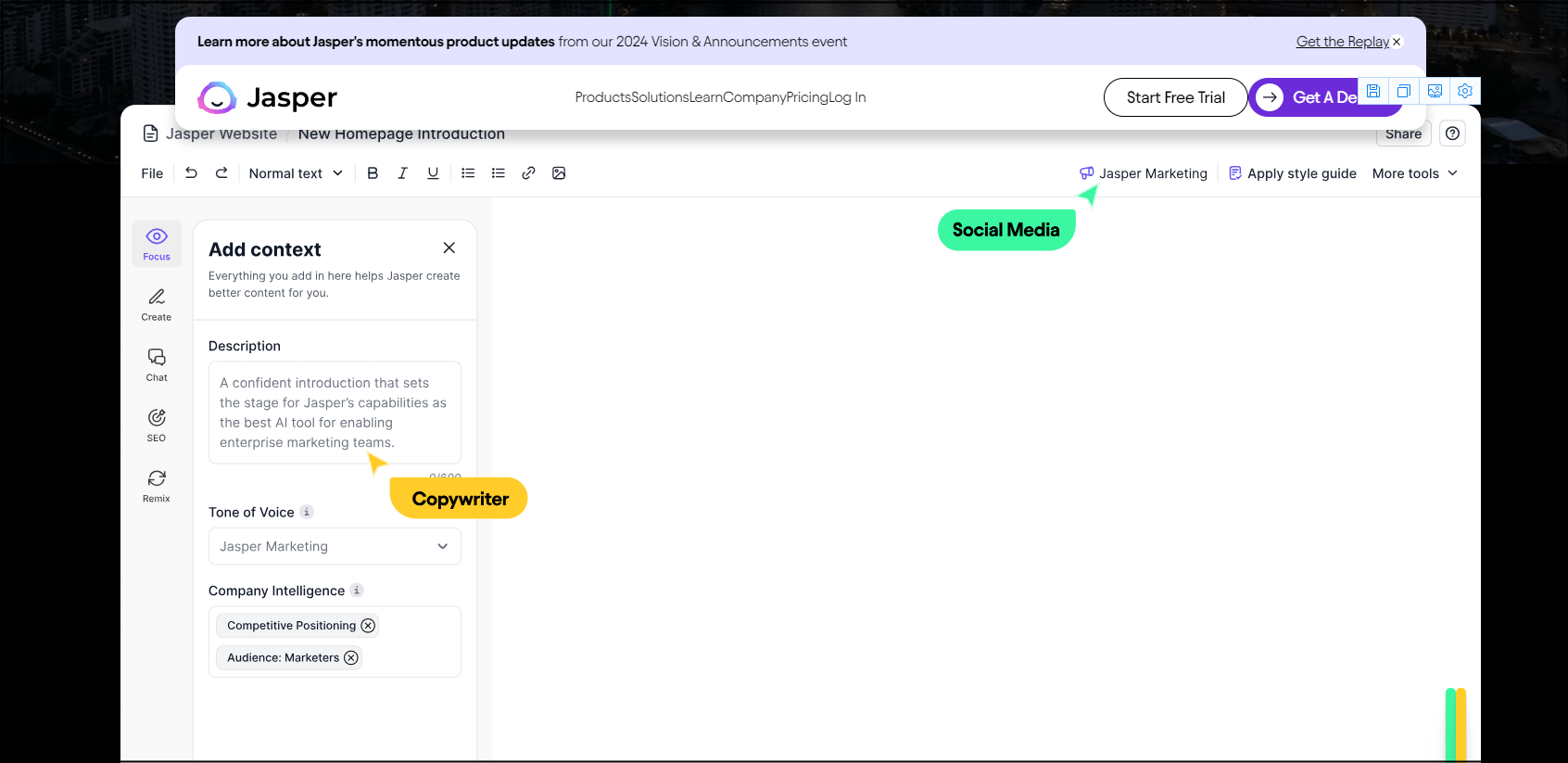Click the document icon beside Jasper Website
1568x763 pixels.
pyautogui.click(x=150, y=134)
